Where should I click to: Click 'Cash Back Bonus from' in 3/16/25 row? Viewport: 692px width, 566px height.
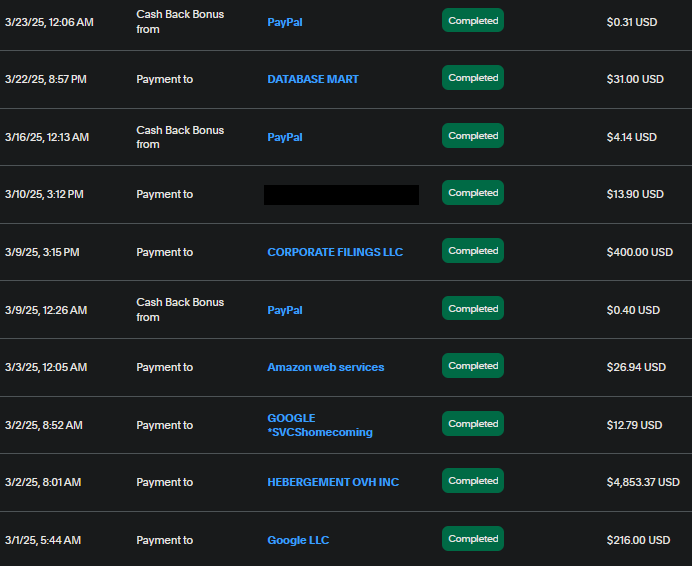[x=180, y=137]
